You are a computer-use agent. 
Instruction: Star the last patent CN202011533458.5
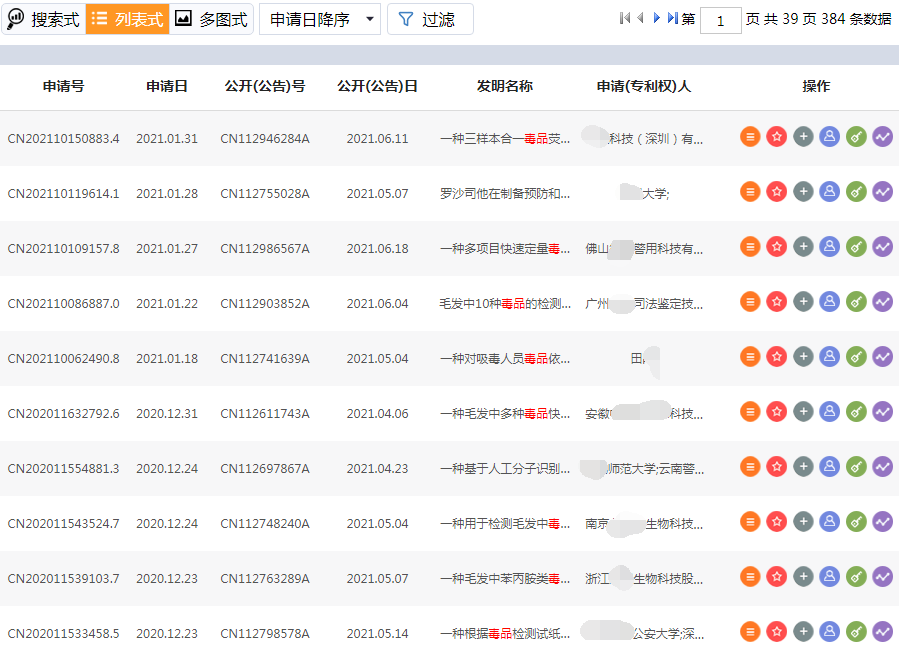point(777,631)
